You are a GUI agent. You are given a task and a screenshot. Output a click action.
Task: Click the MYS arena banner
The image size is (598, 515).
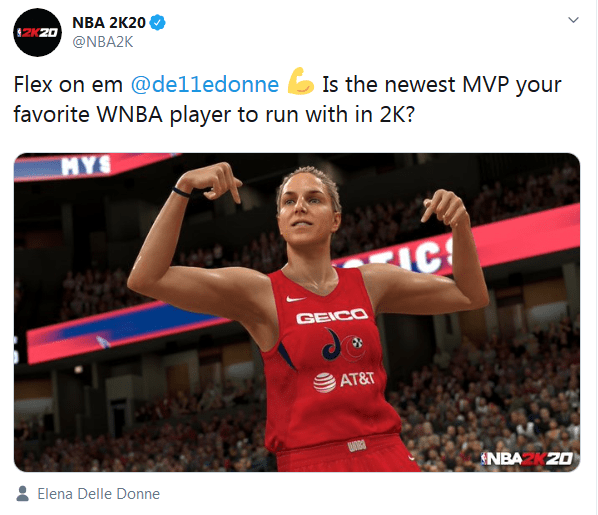tap(85, 166)
